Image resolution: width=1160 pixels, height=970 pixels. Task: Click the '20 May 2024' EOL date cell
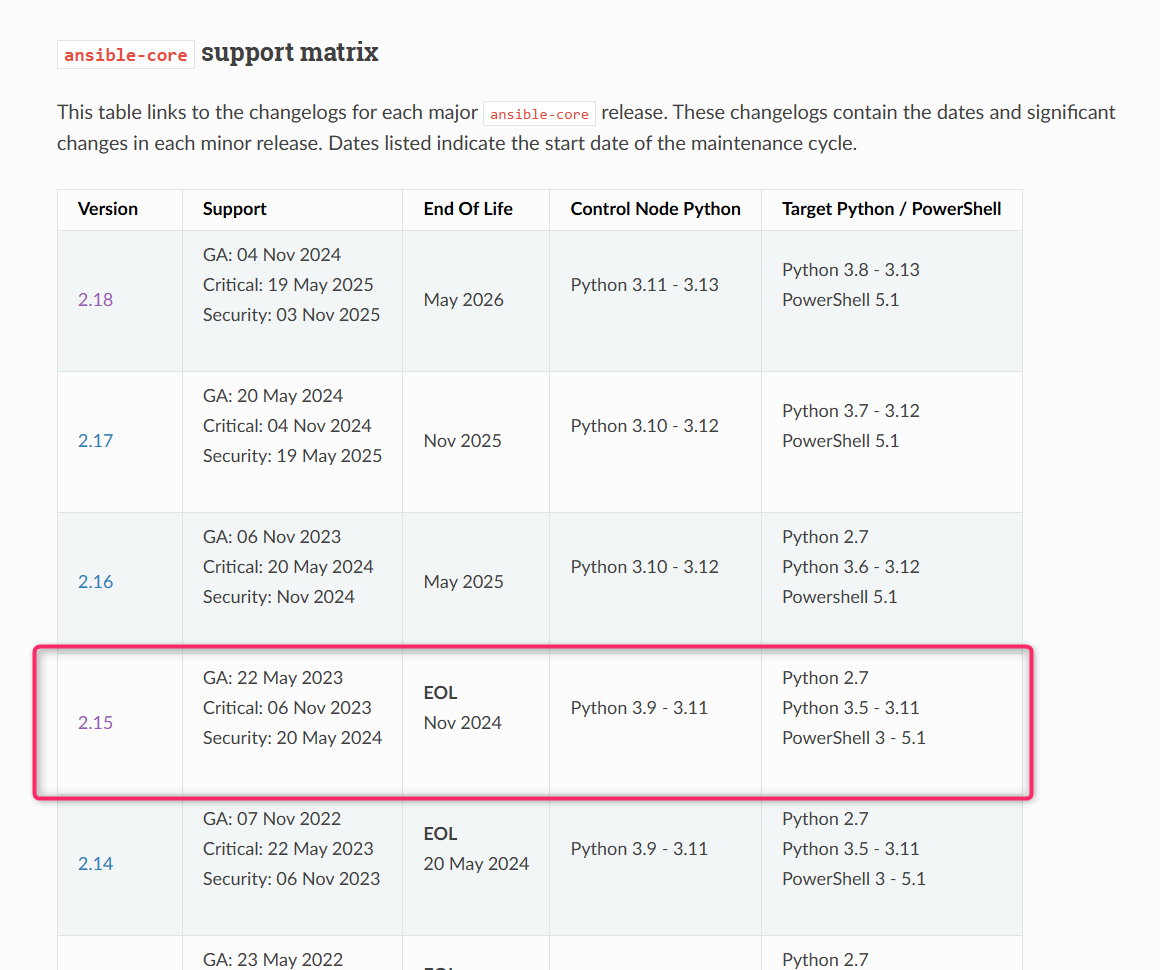pyautogui.click(x=476, y=864)
